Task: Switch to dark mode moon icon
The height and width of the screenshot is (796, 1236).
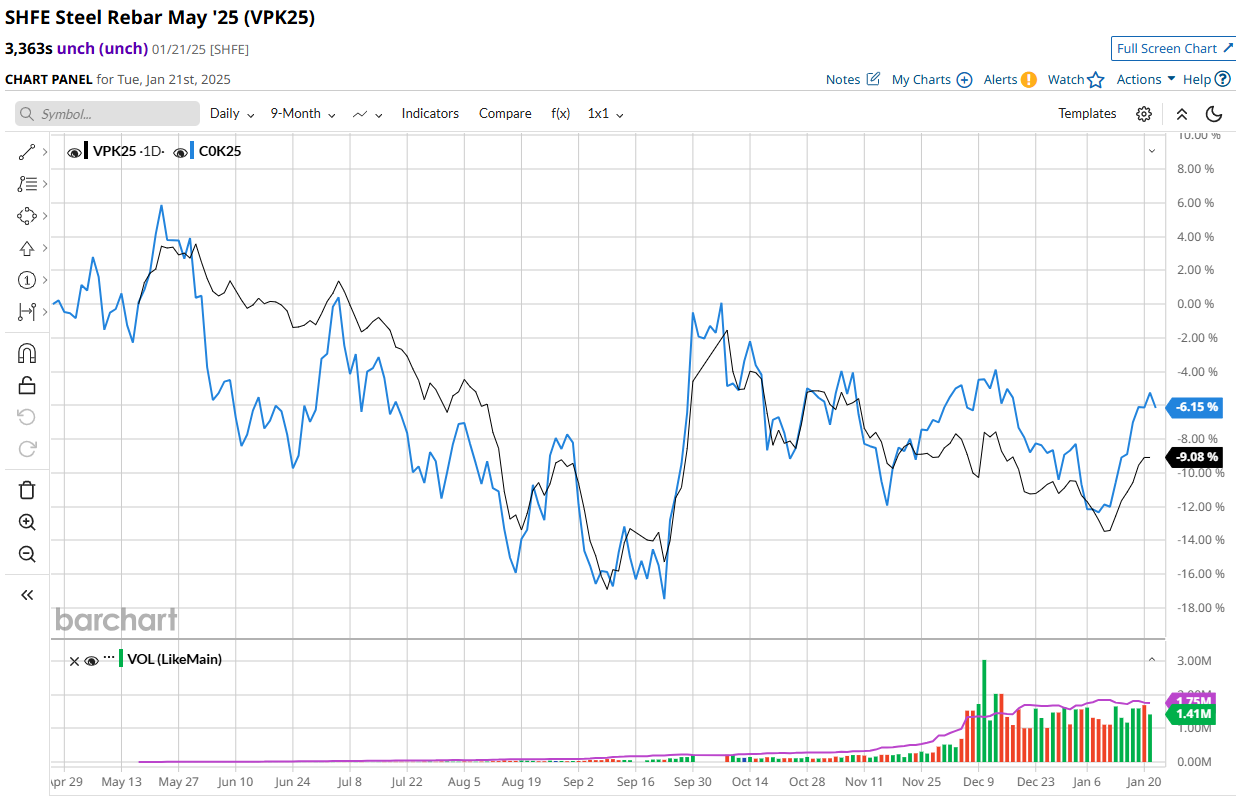Action: 1214,114
